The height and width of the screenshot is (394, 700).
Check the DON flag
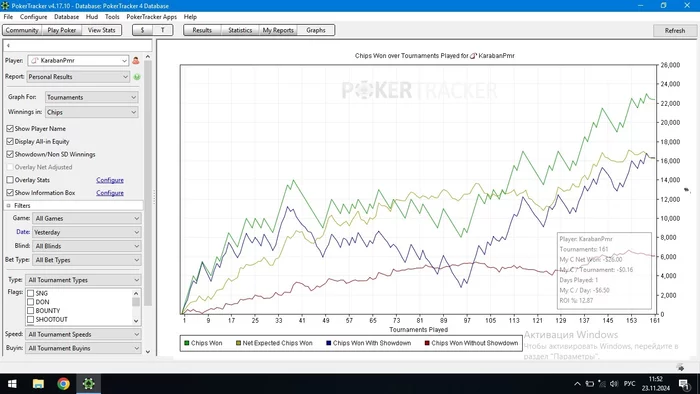(30, 302)
